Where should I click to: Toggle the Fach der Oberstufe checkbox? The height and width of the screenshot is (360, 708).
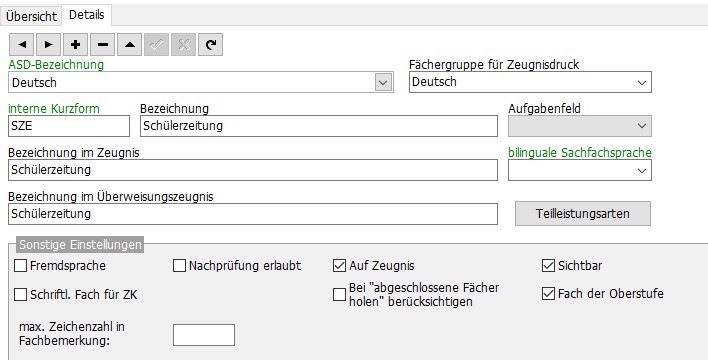click(548, 294)
